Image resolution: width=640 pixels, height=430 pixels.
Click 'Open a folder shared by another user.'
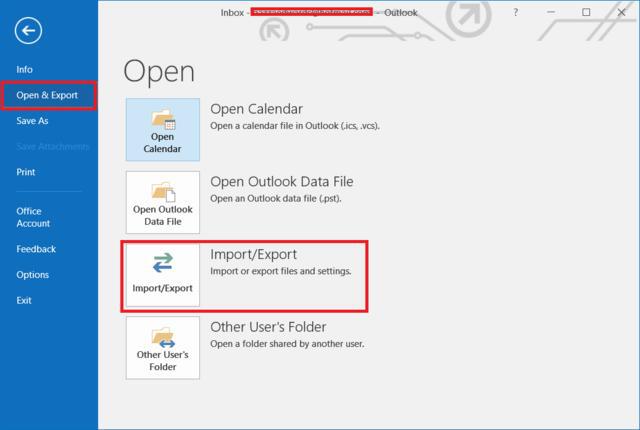(287, 344)
